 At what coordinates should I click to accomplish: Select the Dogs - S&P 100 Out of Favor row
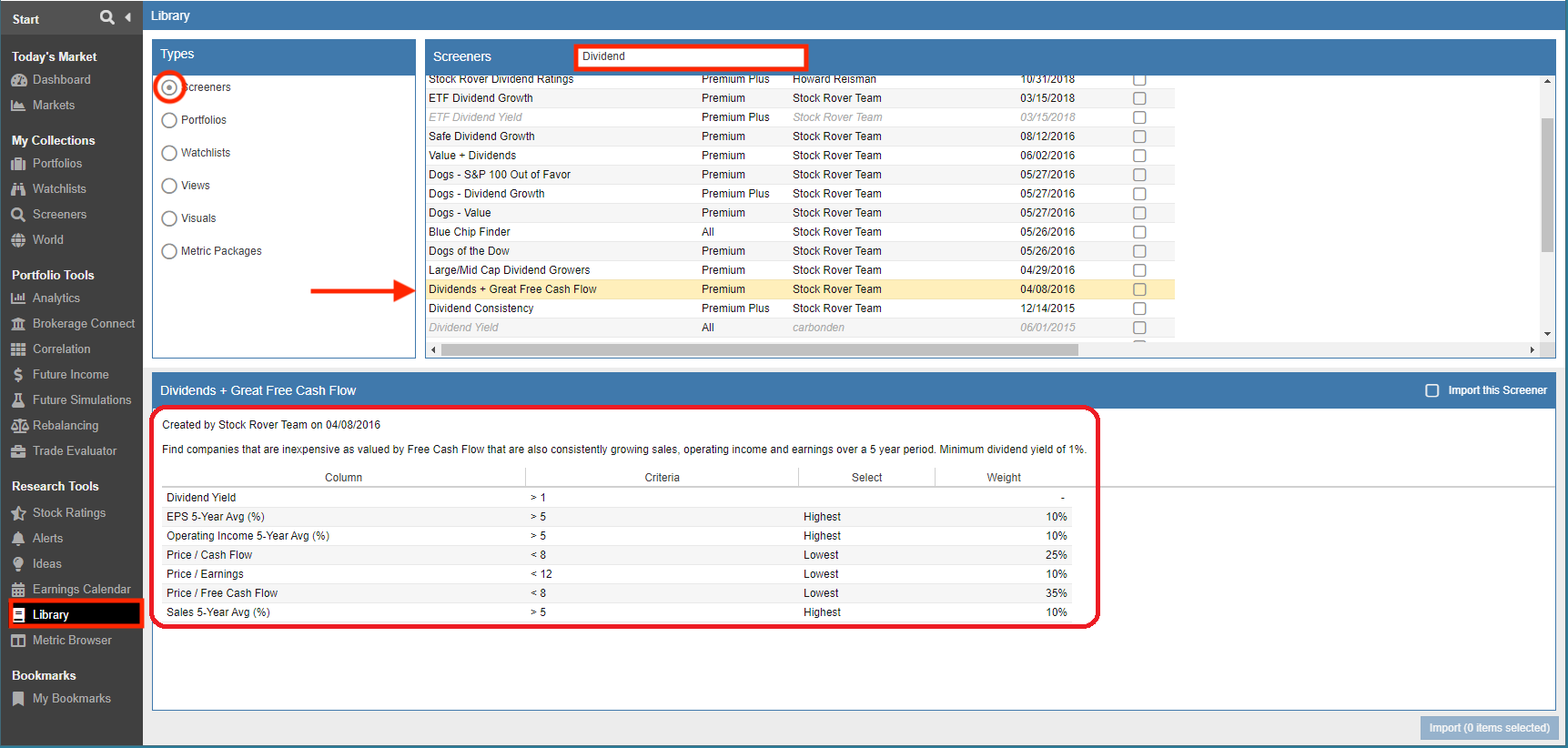[800, 175]
